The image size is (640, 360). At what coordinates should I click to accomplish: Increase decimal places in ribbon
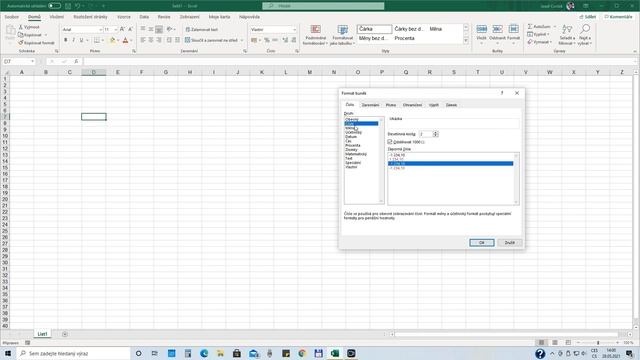[285, 40]
